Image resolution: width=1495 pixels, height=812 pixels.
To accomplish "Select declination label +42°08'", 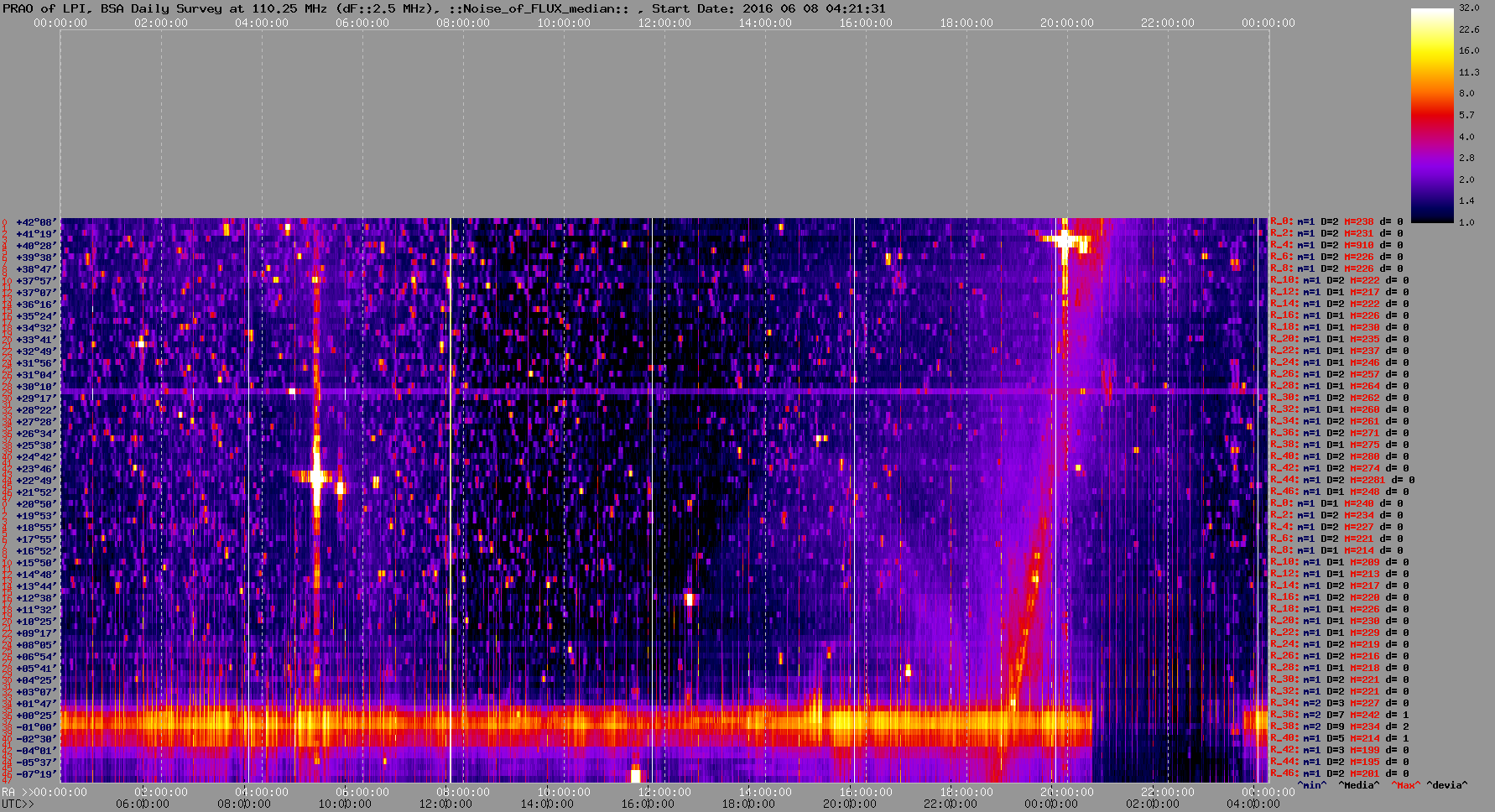I will [37, 222].
